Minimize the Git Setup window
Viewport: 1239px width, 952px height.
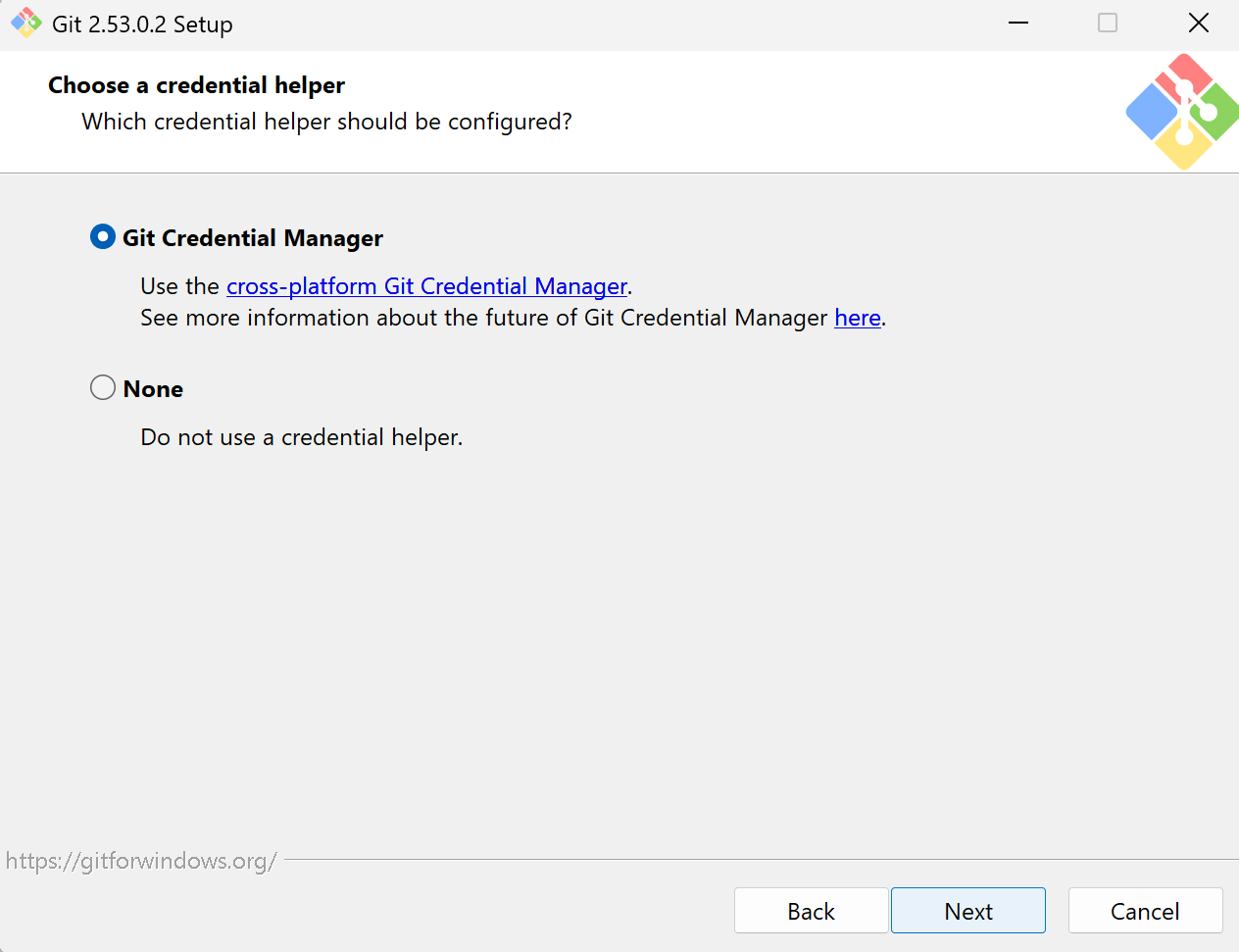coord(1018,23)
